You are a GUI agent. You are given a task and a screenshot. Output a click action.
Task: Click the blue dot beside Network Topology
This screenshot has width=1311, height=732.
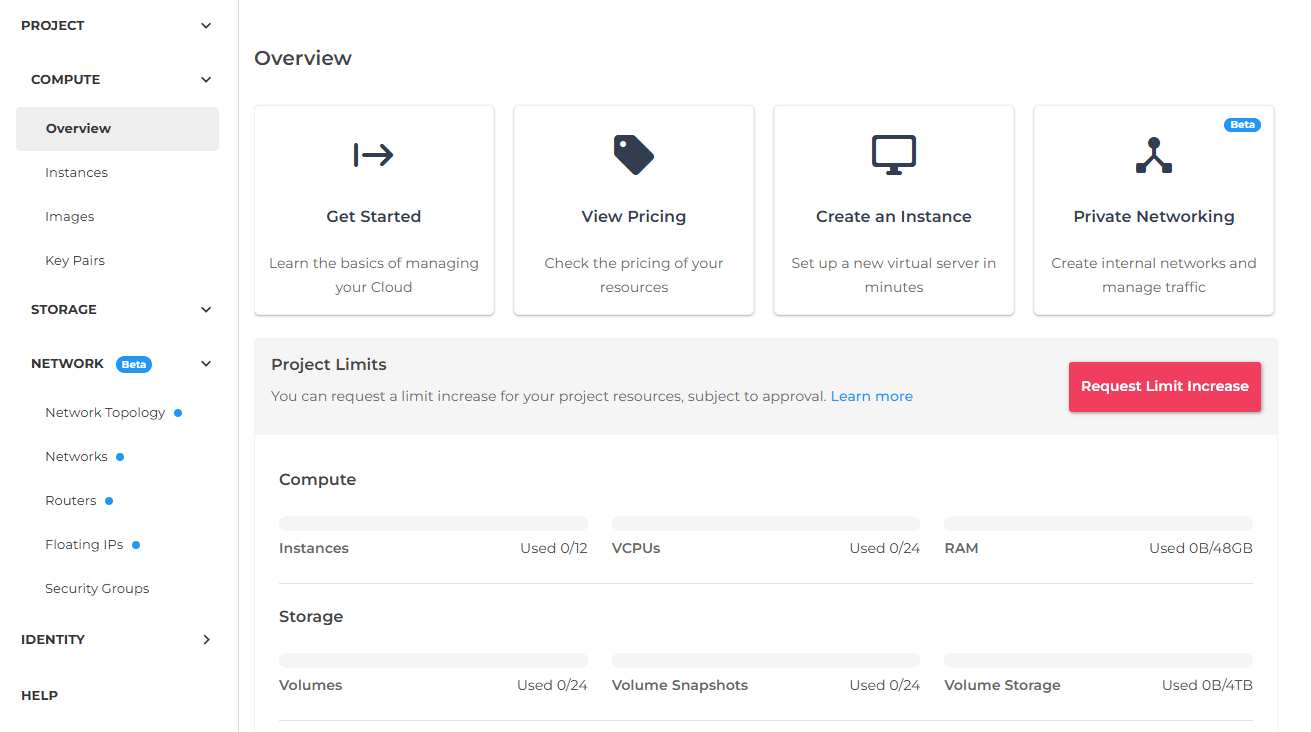(x=178, y=412)
